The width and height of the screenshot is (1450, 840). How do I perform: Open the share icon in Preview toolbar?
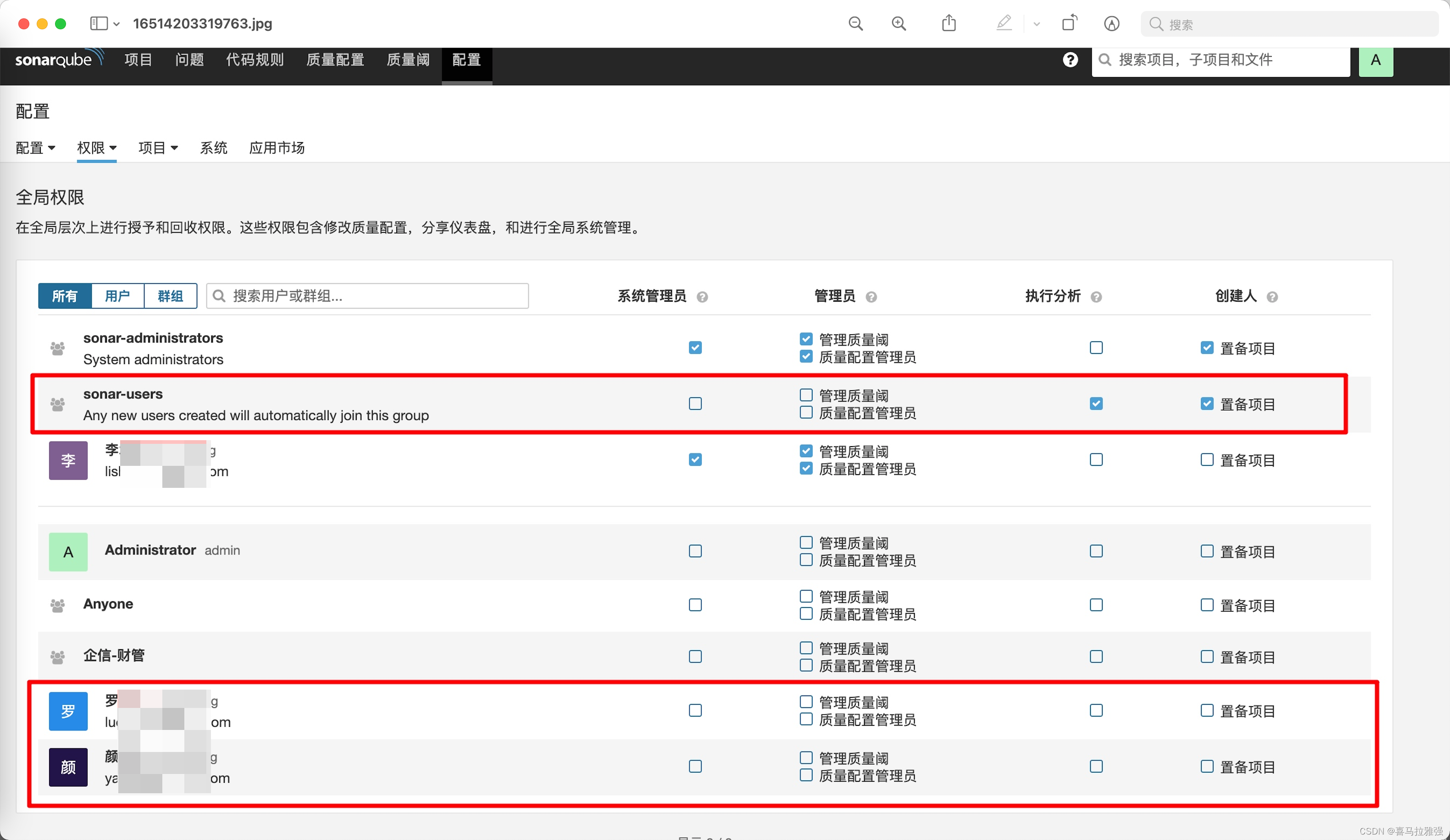tap(949, 23)
